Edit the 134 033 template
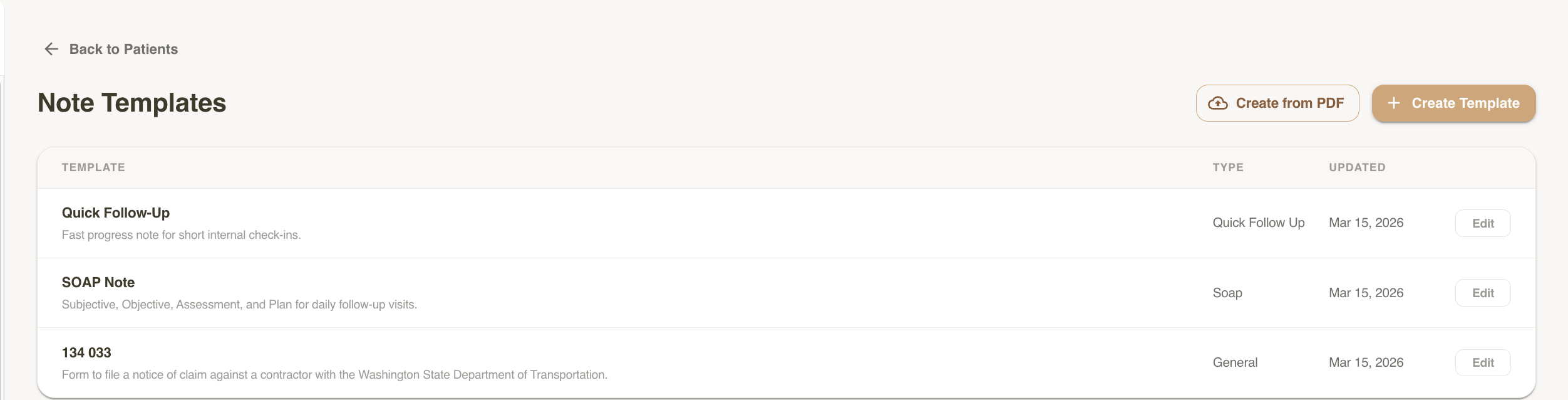This screenshot has width=1568, height=400. tap(1482, 362)
